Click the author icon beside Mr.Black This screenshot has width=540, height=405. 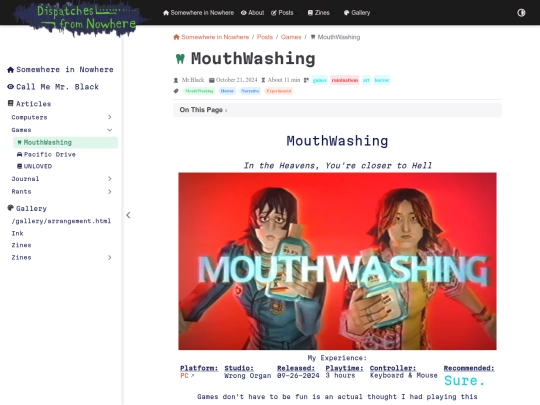176,80
